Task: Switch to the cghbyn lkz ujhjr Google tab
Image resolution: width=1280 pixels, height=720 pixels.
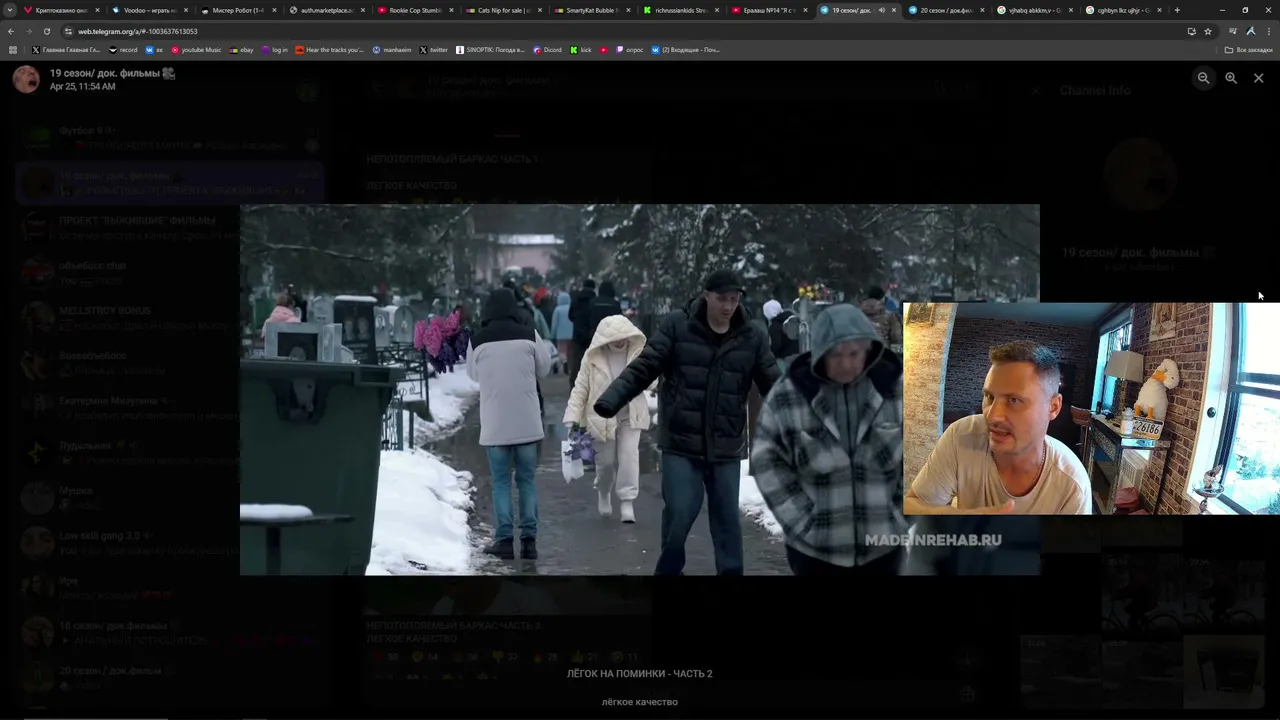Action: (x=1123, y=10)
